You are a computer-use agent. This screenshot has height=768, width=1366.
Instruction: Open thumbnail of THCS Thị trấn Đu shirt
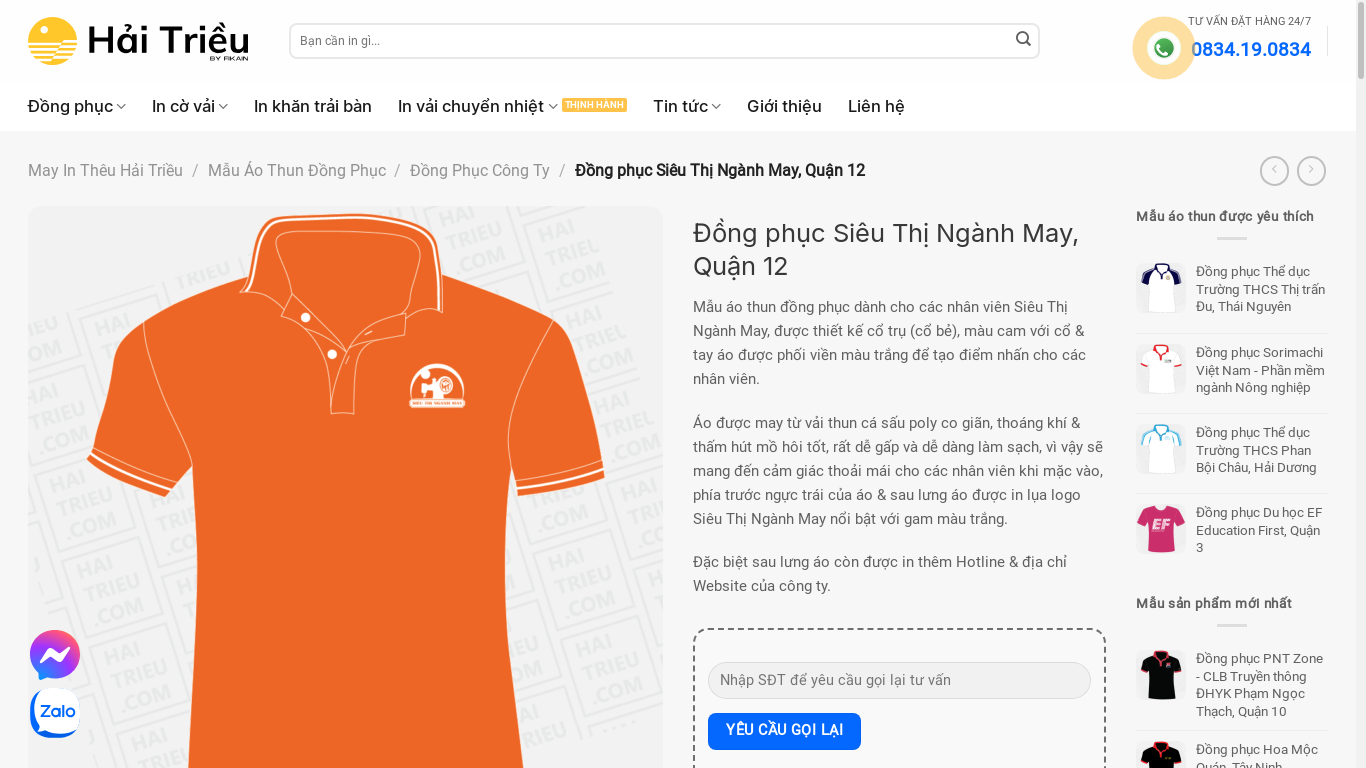(1161, 288)
